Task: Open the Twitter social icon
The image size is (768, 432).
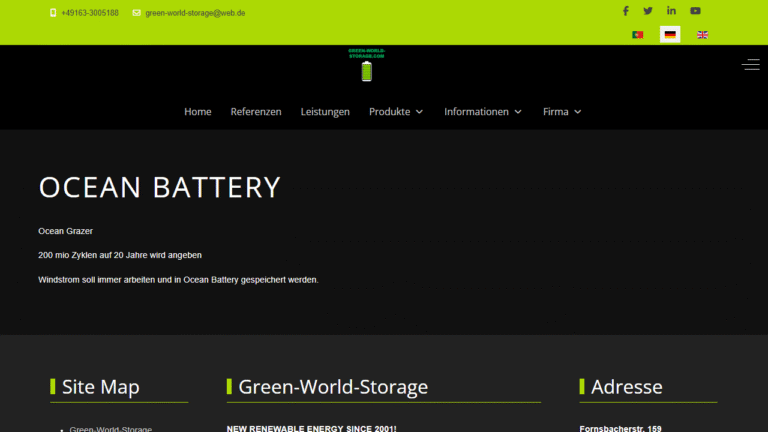Action: [x=648, y=11]
